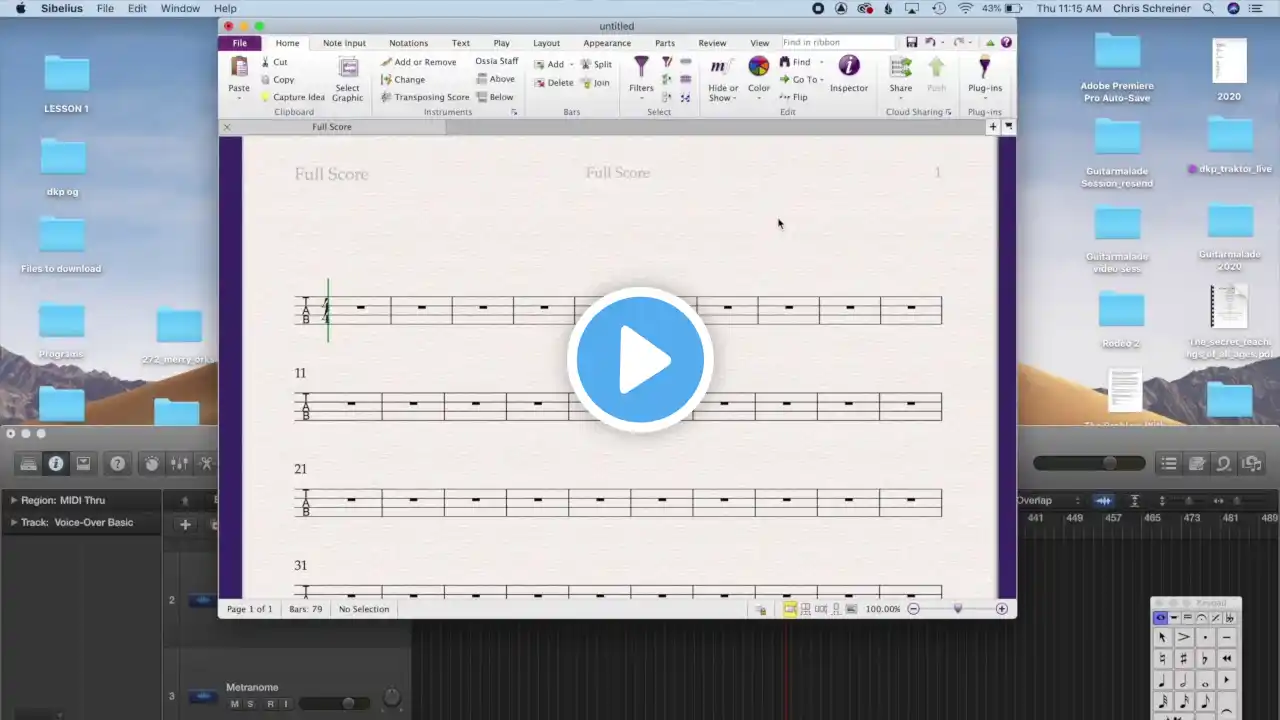
Task: Click the Inspector icon in ribbon
Action: coord(849,67)
